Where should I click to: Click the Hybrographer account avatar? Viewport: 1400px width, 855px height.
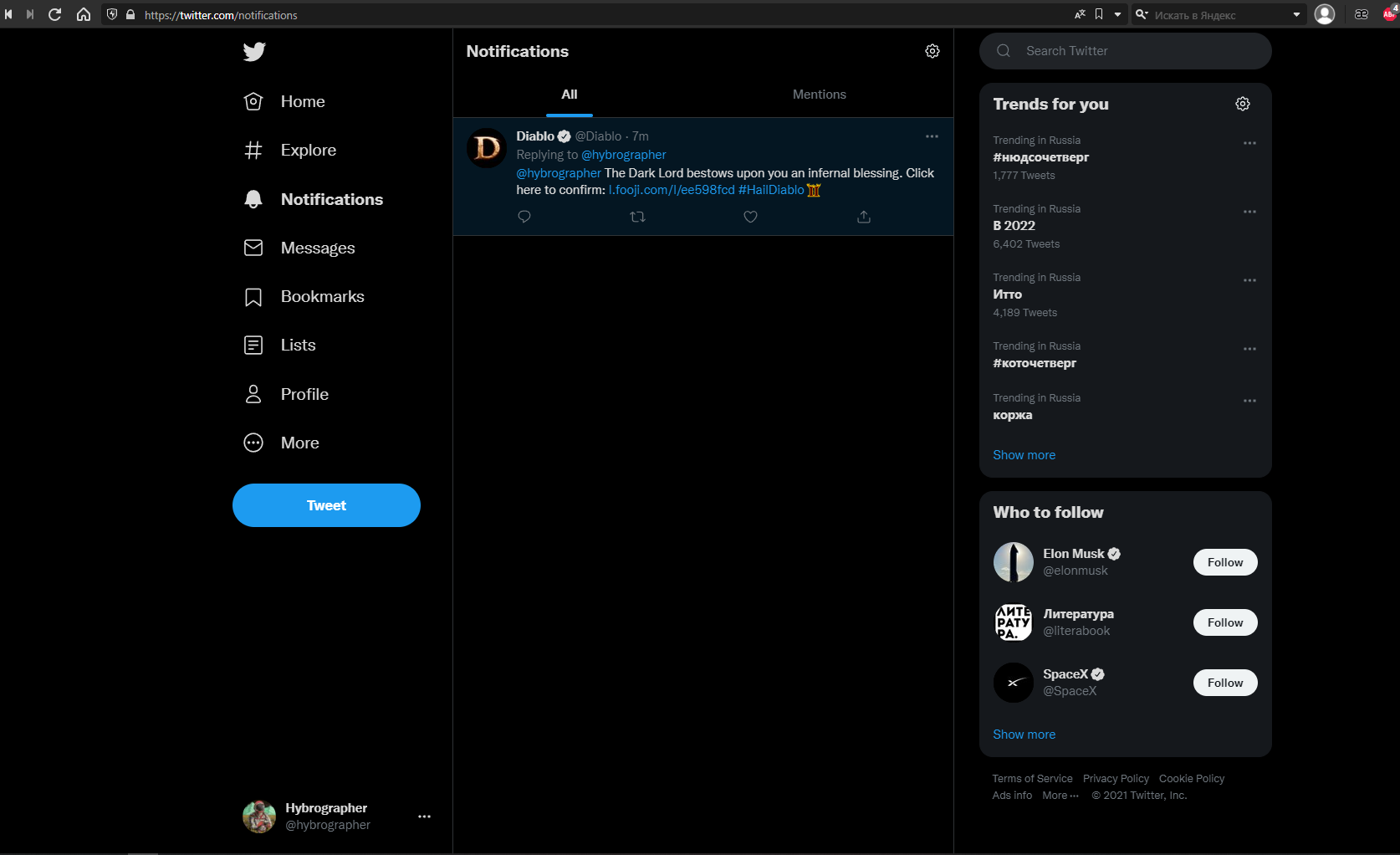pyautogui.click(x=259, y=817)
